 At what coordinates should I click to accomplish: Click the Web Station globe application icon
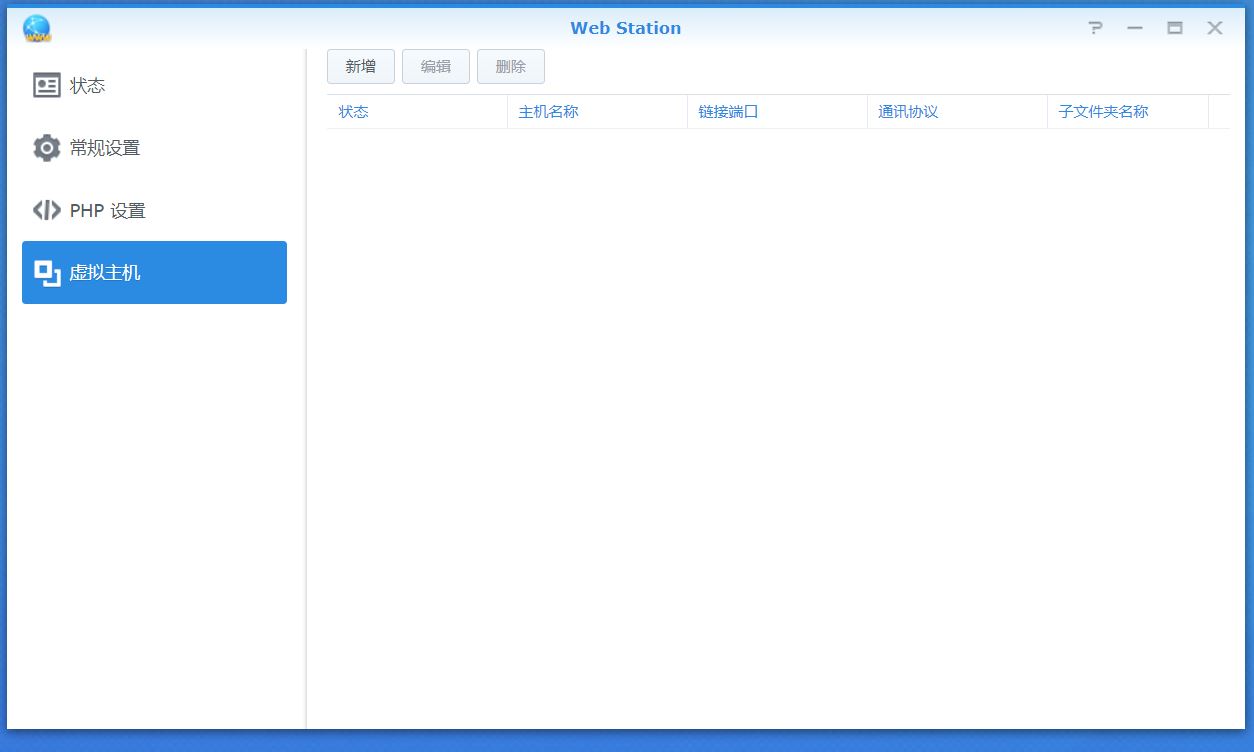(36, 27)
